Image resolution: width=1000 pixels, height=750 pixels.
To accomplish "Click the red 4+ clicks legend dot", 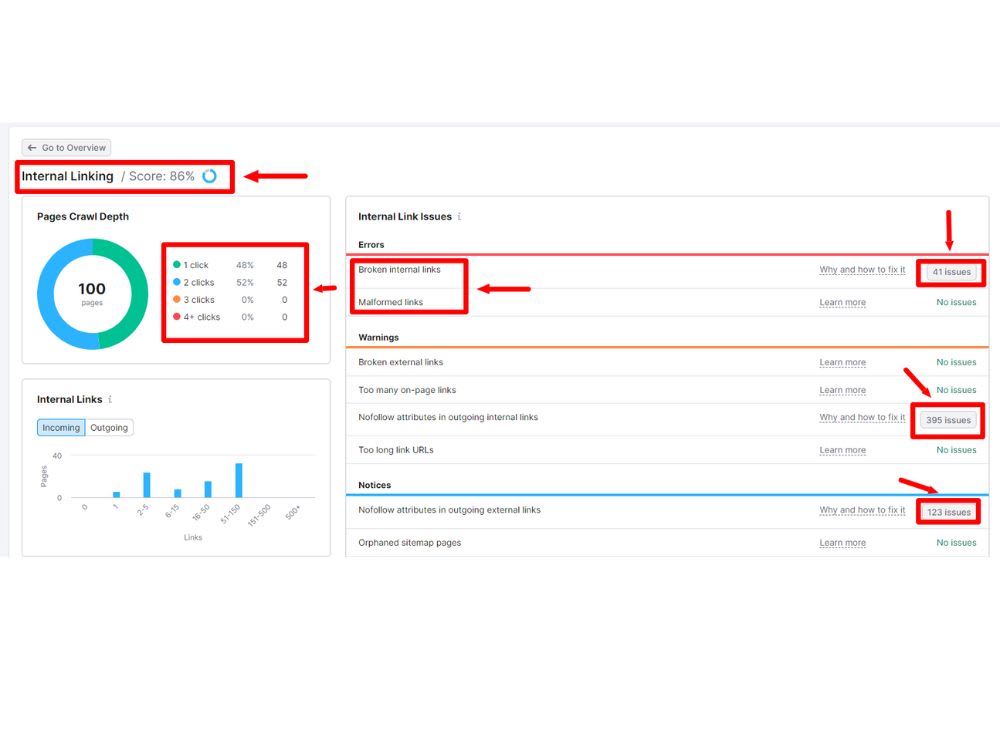I will (177, 316).
